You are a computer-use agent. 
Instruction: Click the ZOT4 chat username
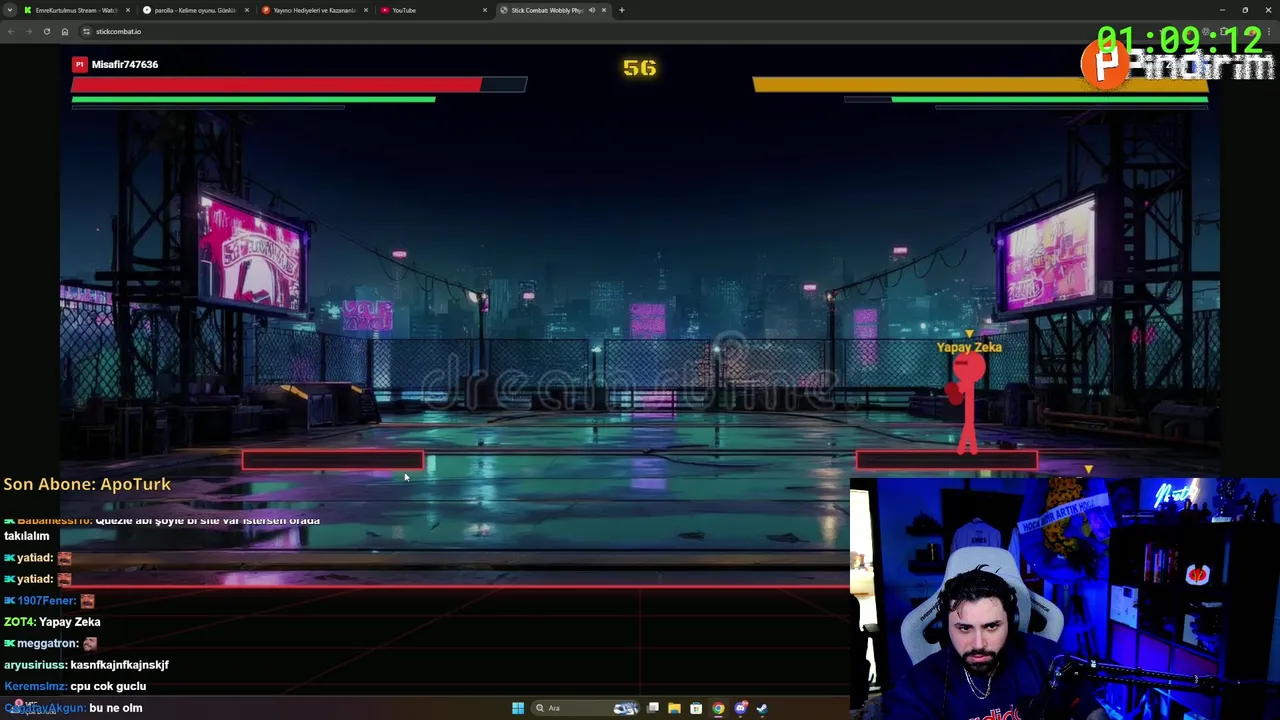19,622
